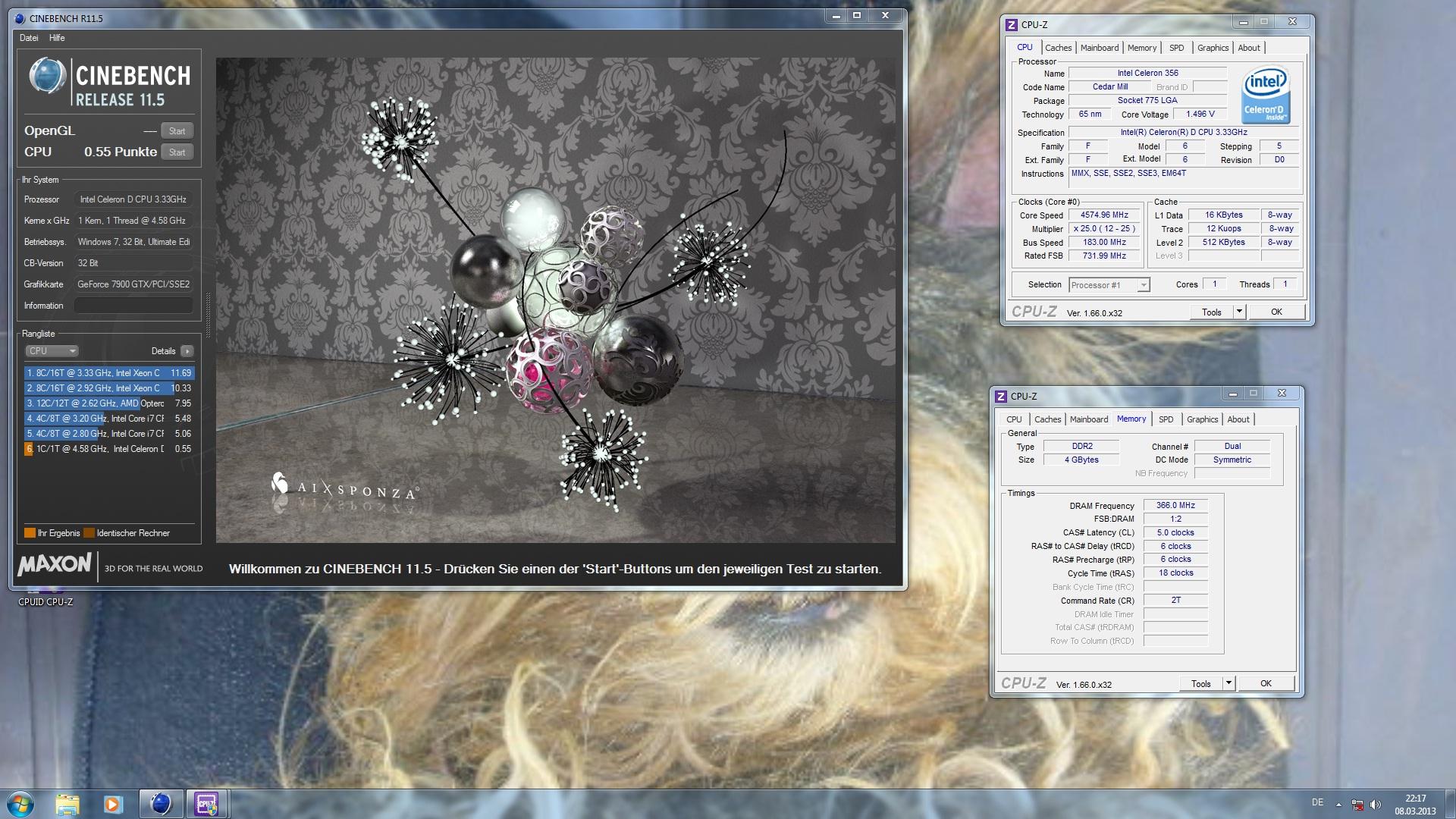
Task: Click the DE language indicator
Action: (1318, 802)
